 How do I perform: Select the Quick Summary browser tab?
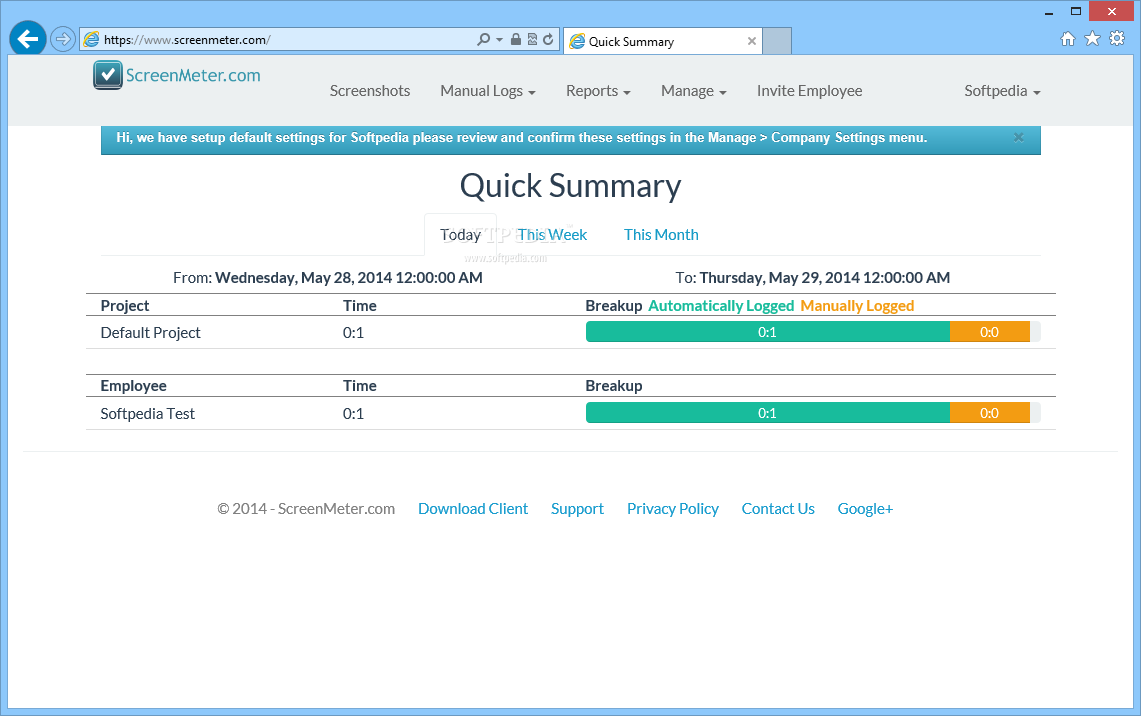click(x=663, y=41)
